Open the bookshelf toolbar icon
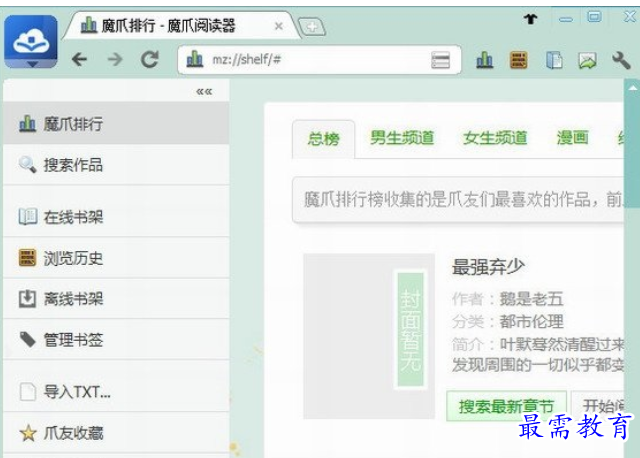640x458 pixels. pos(554,60)
